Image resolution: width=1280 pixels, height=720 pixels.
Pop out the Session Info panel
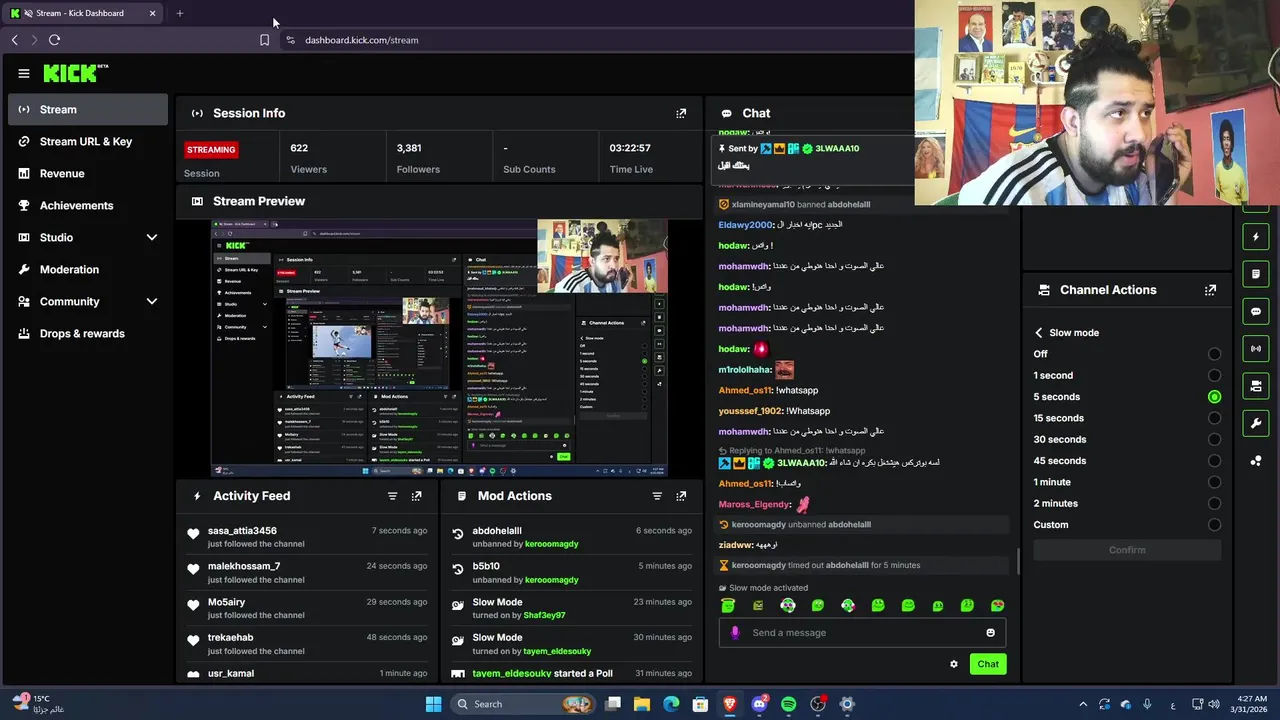point(681,113)
